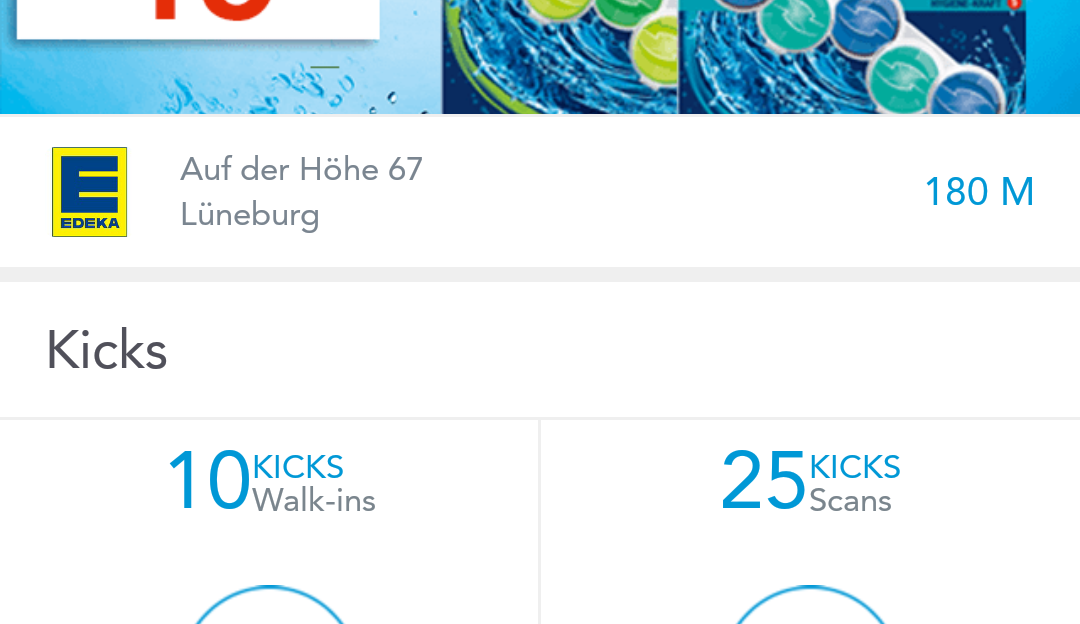Click the 180 M distance label
Screen dimensions: 1080x624
tap(979, 191)
